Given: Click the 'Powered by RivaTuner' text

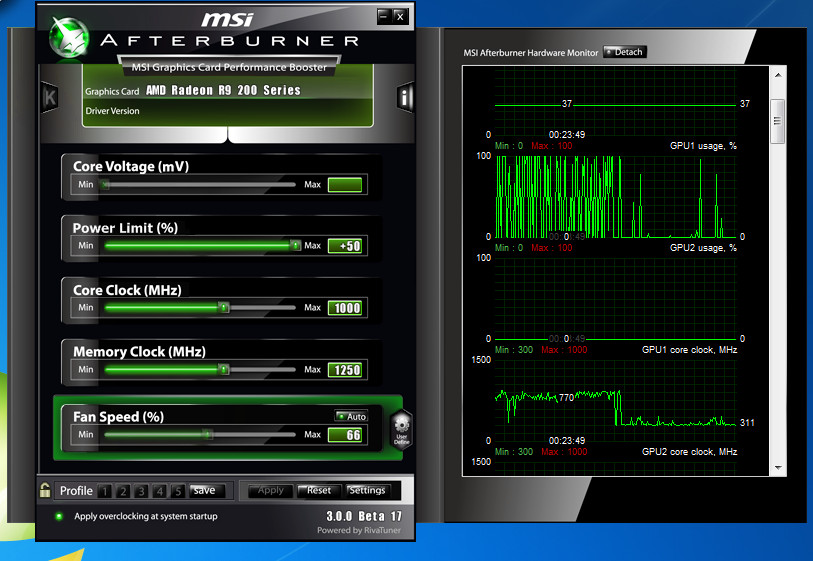Looking at the screenshot, I should tap(359, 530).
